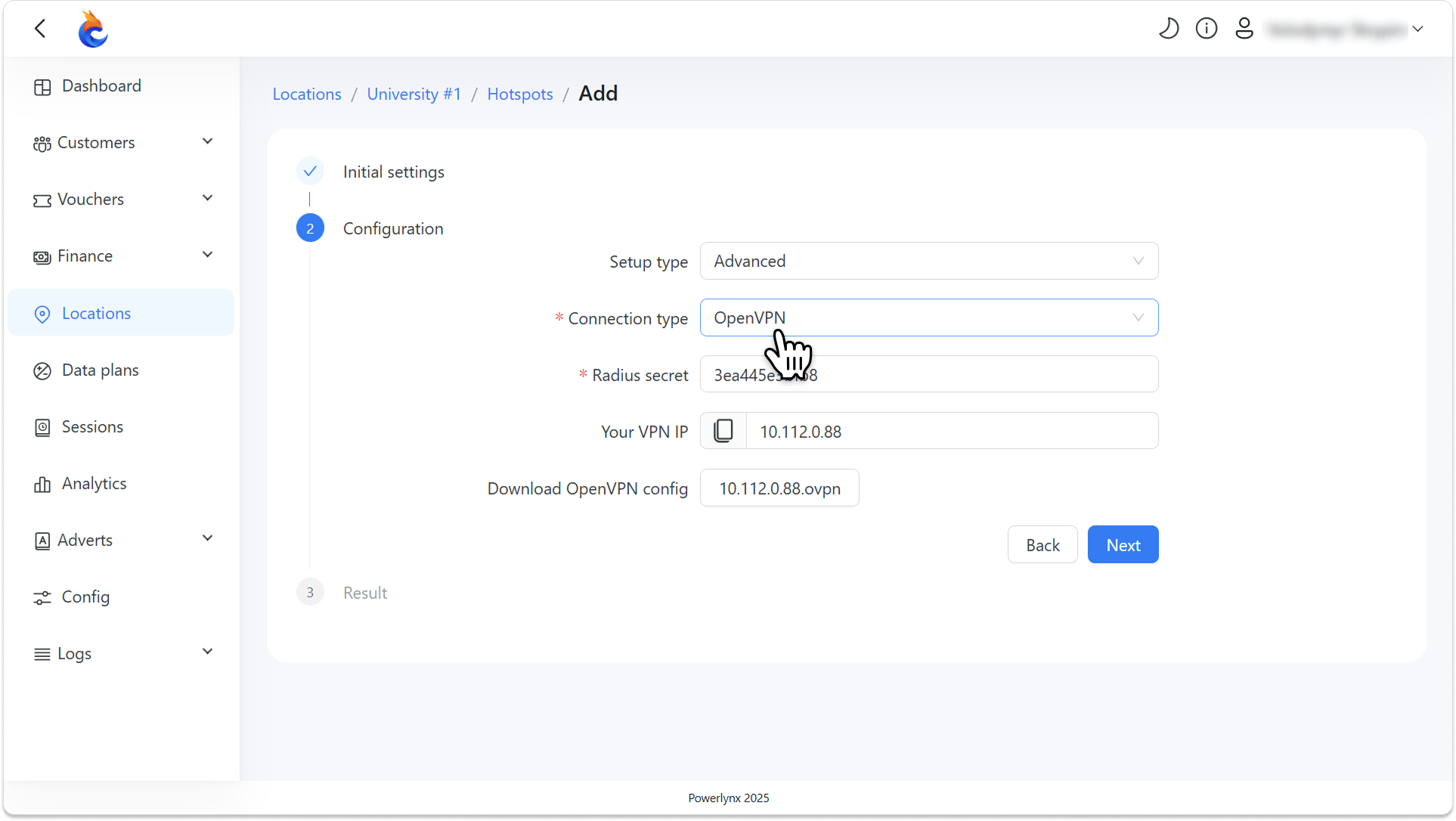Click the University #1 breadcrumb link
This screenshot has height=821, width=1456.
point(414,94)
